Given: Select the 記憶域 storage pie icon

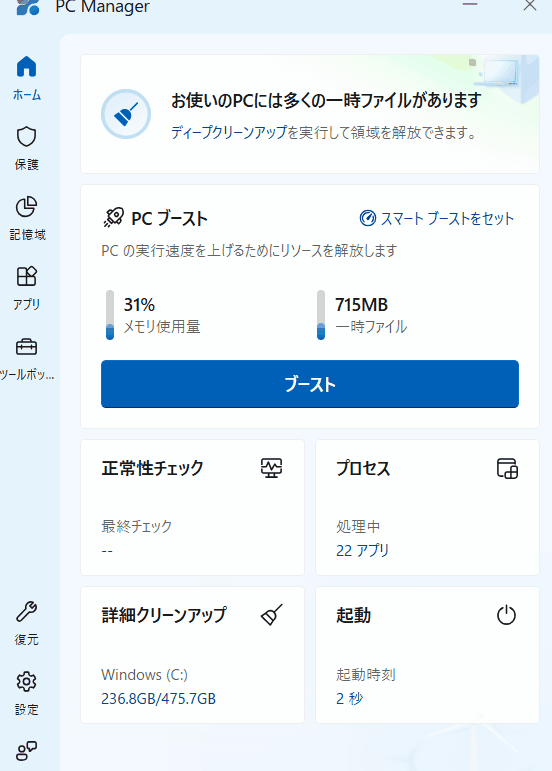Looking at the screenshot, I should (27, 207).
